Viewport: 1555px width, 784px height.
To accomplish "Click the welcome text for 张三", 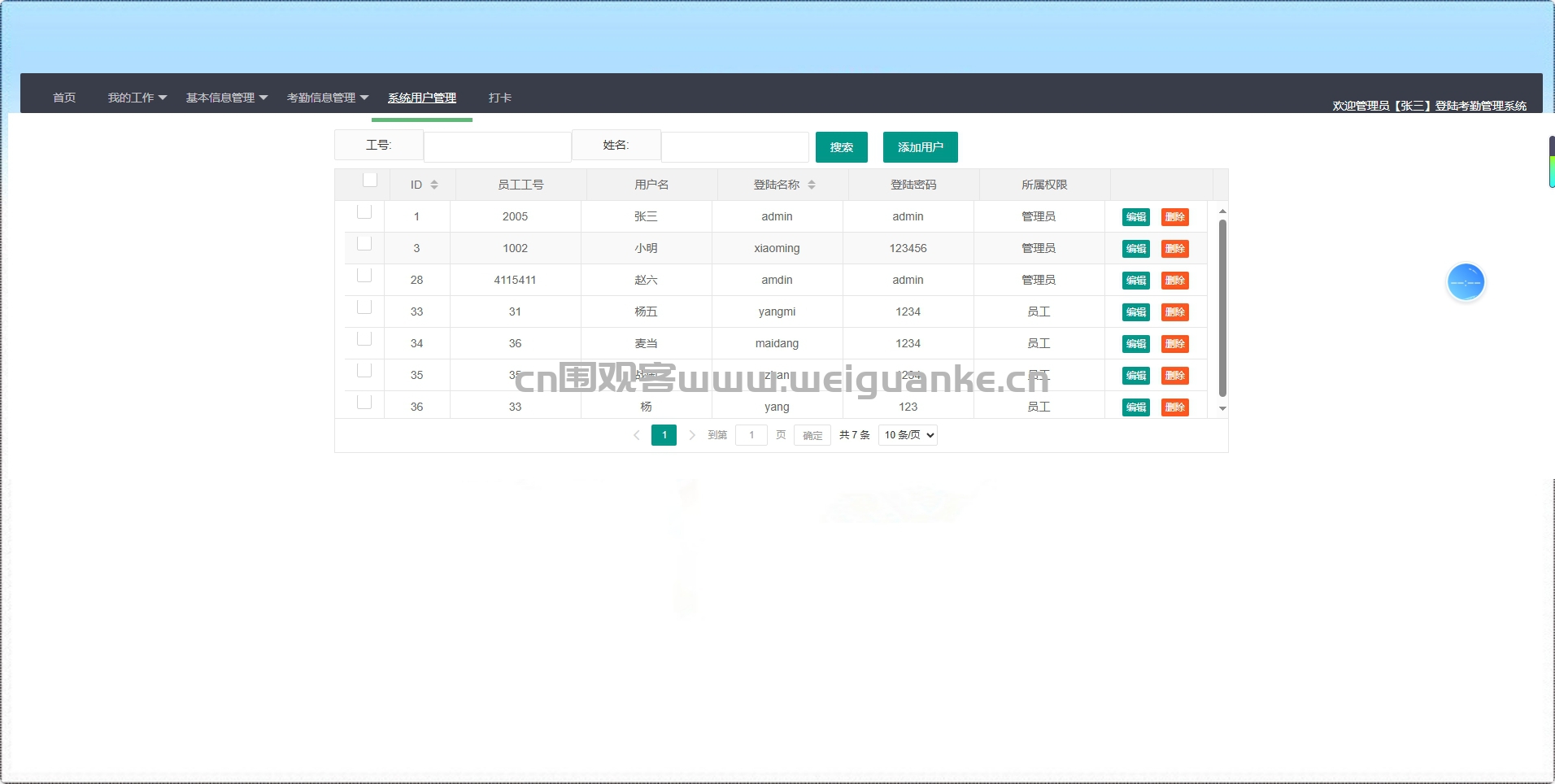I will click(1429, 106).
